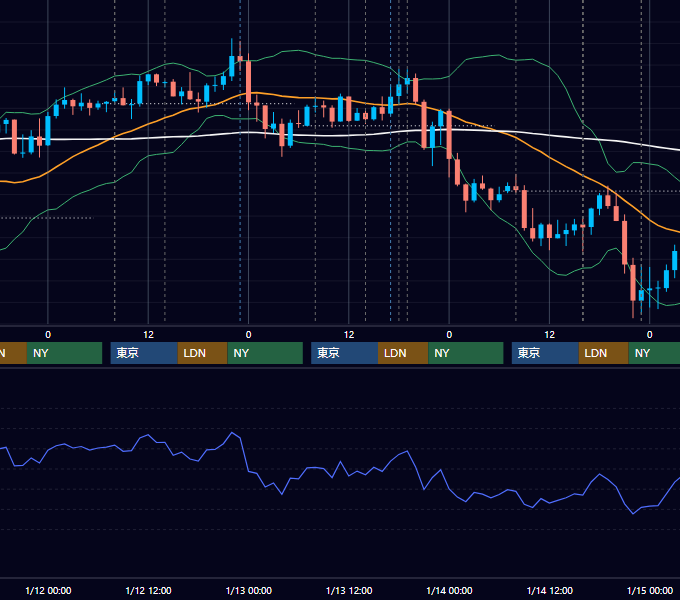Select the long red candle at 1/14 00:00

[449, 135]
